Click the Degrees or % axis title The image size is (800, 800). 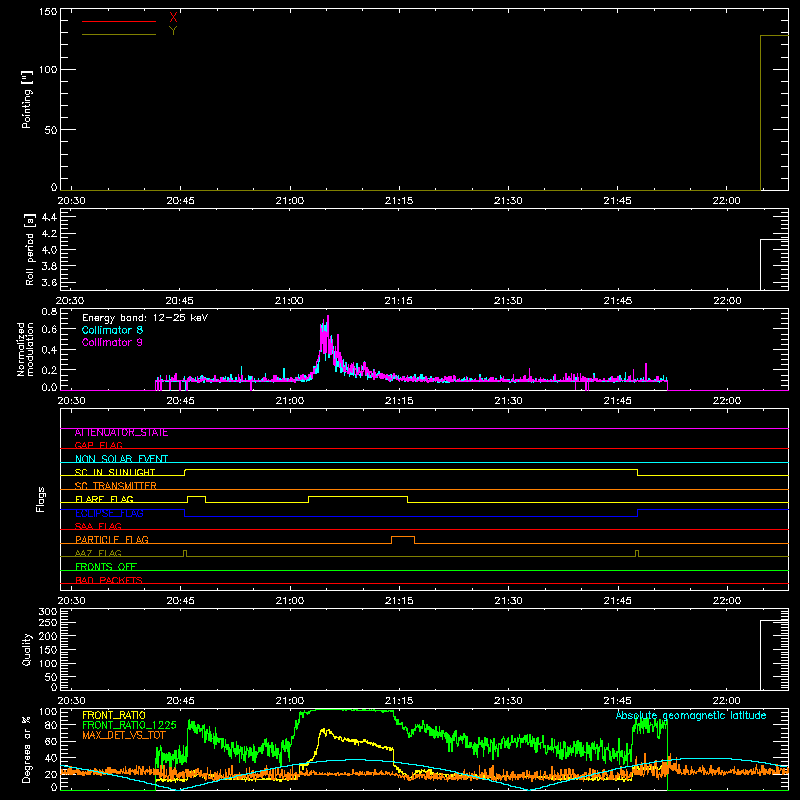click(x=27, y=750)
